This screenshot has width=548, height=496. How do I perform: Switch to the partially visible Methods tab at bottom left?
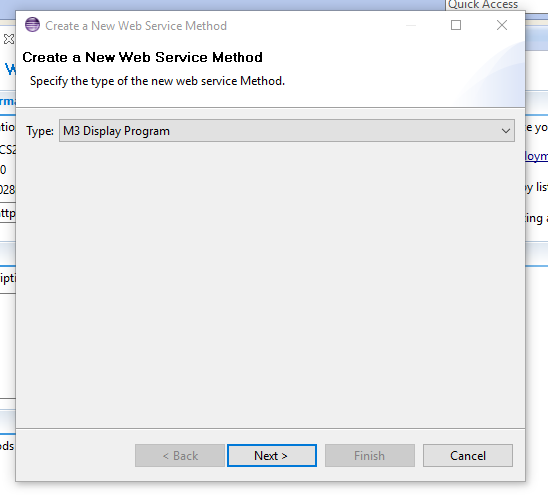pyautogui.click(x=7, y=446)
